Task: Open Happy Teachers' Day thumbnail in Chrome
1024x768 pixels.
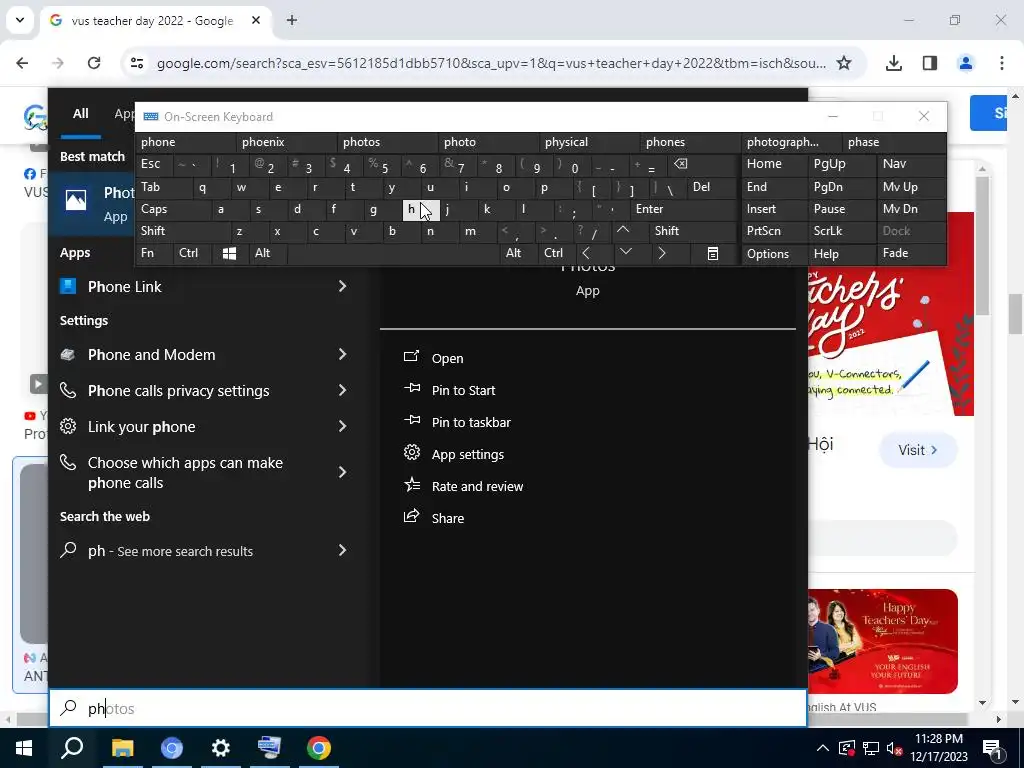Action: (883, 641)
